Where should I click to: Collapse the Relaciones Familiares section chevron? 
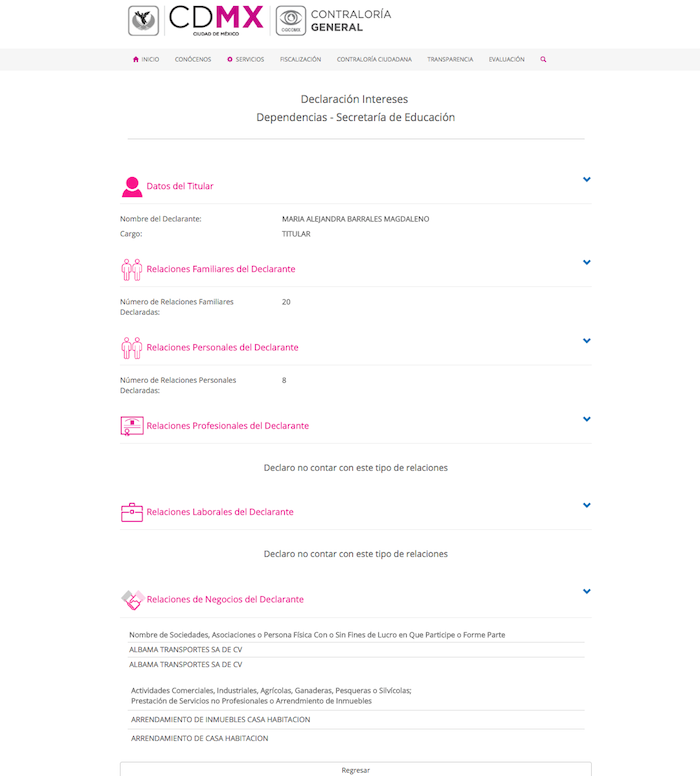pos(587,262)
